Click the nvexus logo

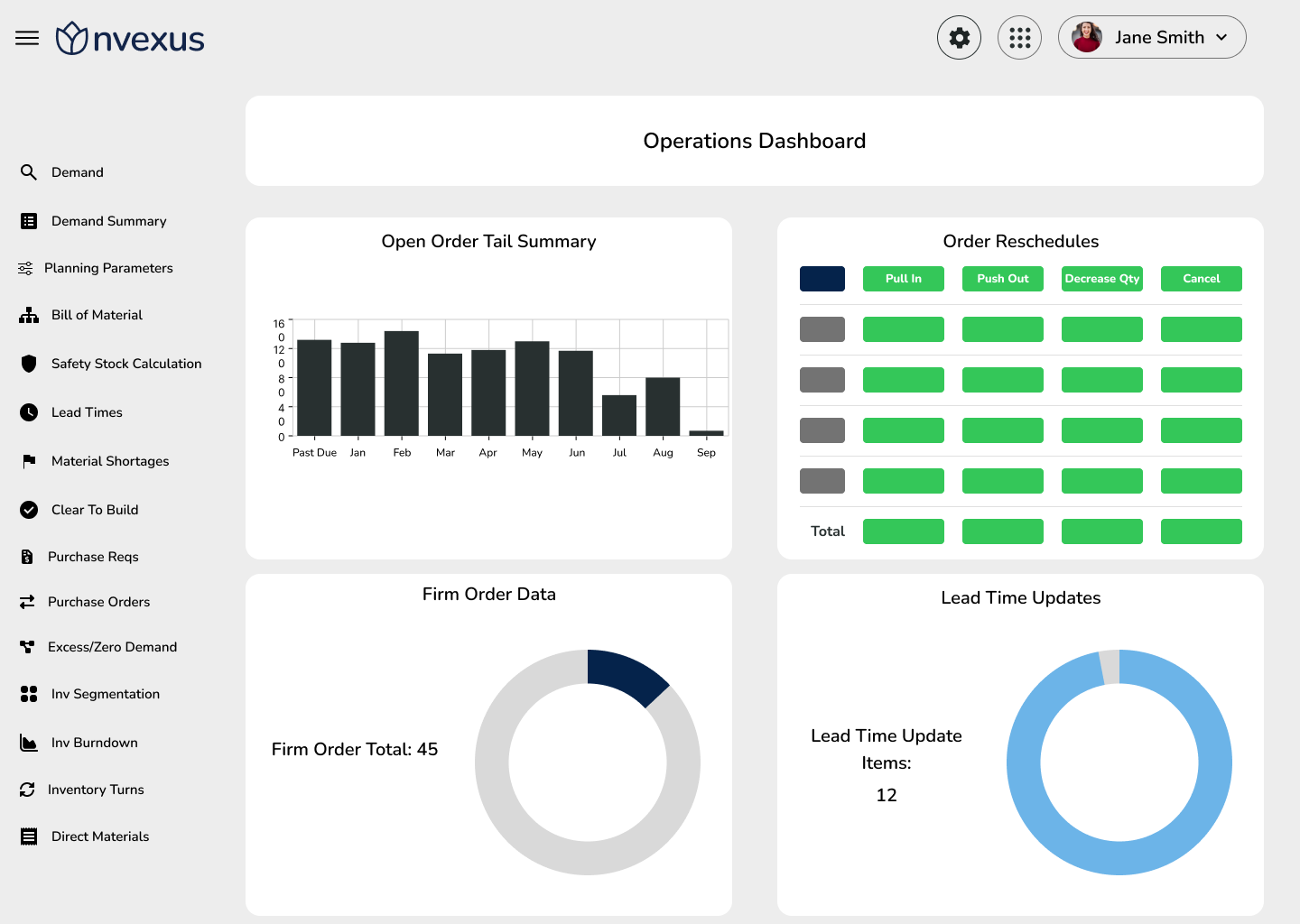point(130,39)
